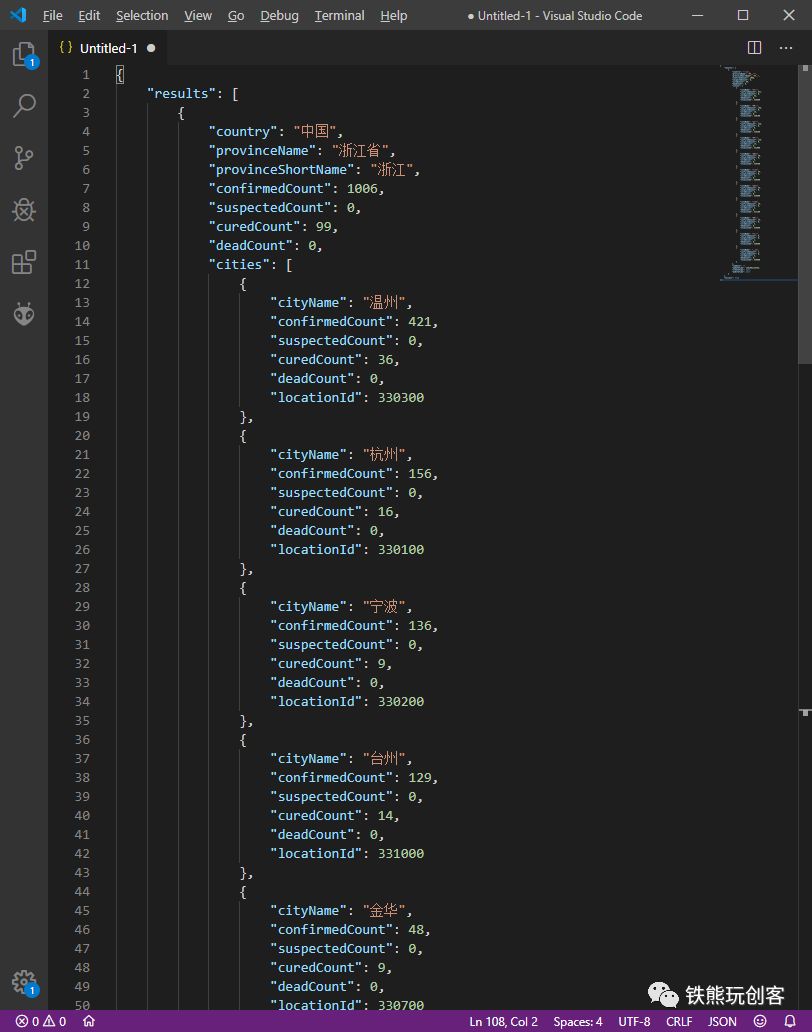Click the cityName value "温州"
812x1032 pixels.
point(384,303)
